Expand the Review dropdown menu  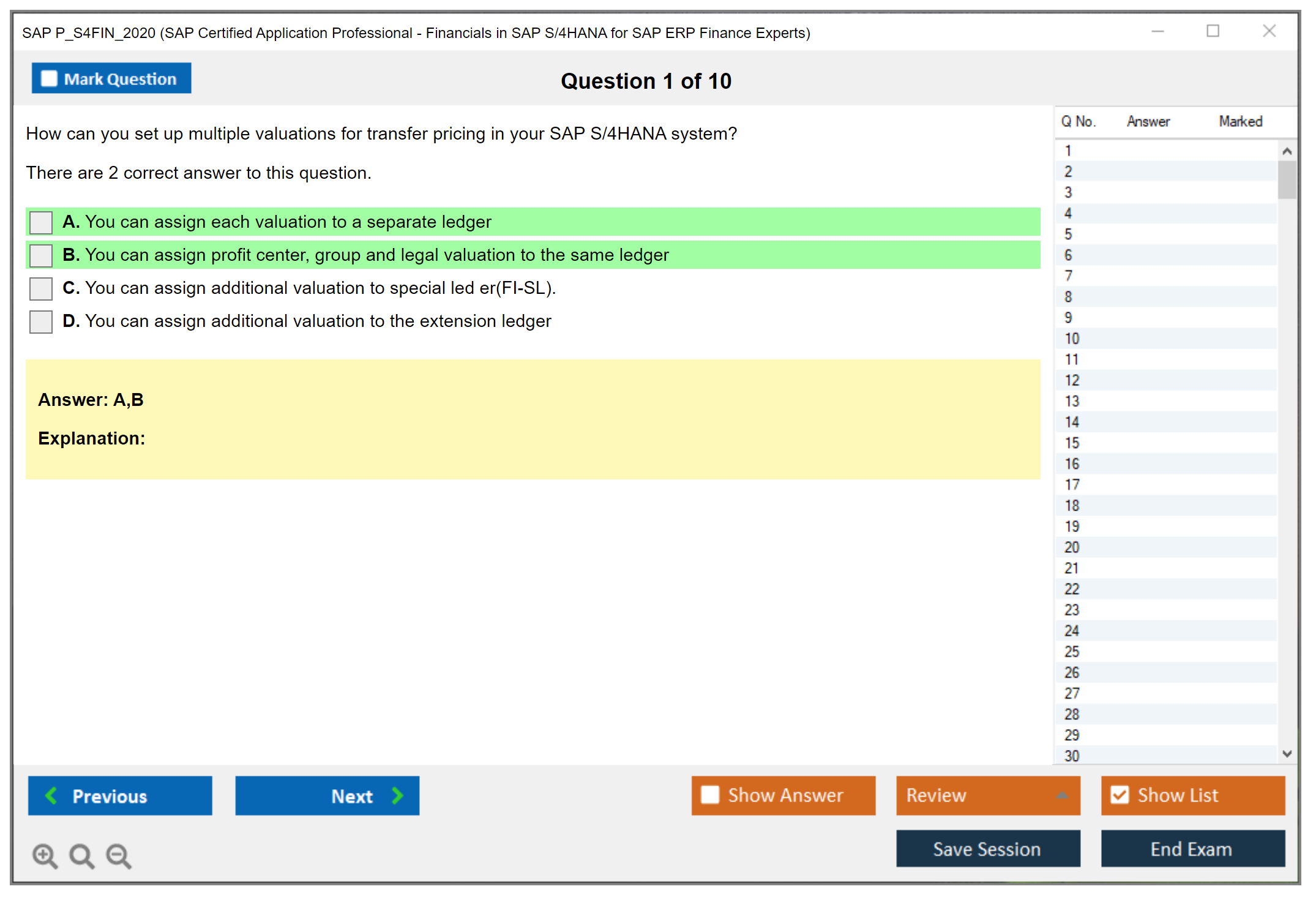click(1062, 795)
